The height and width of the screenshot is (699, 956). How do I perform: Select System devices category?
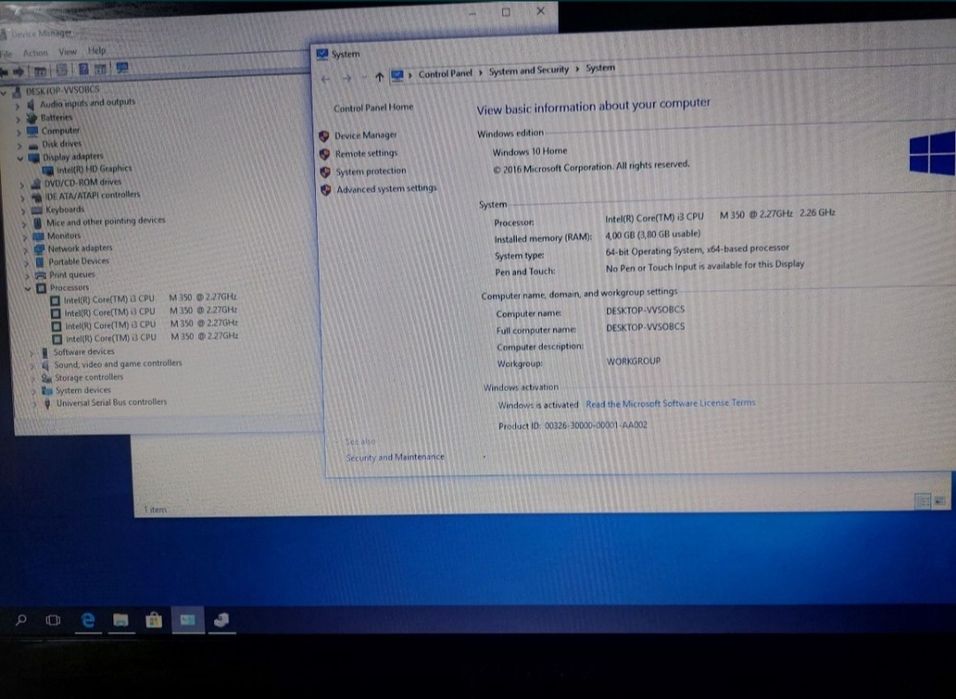(x=84, y=390)
